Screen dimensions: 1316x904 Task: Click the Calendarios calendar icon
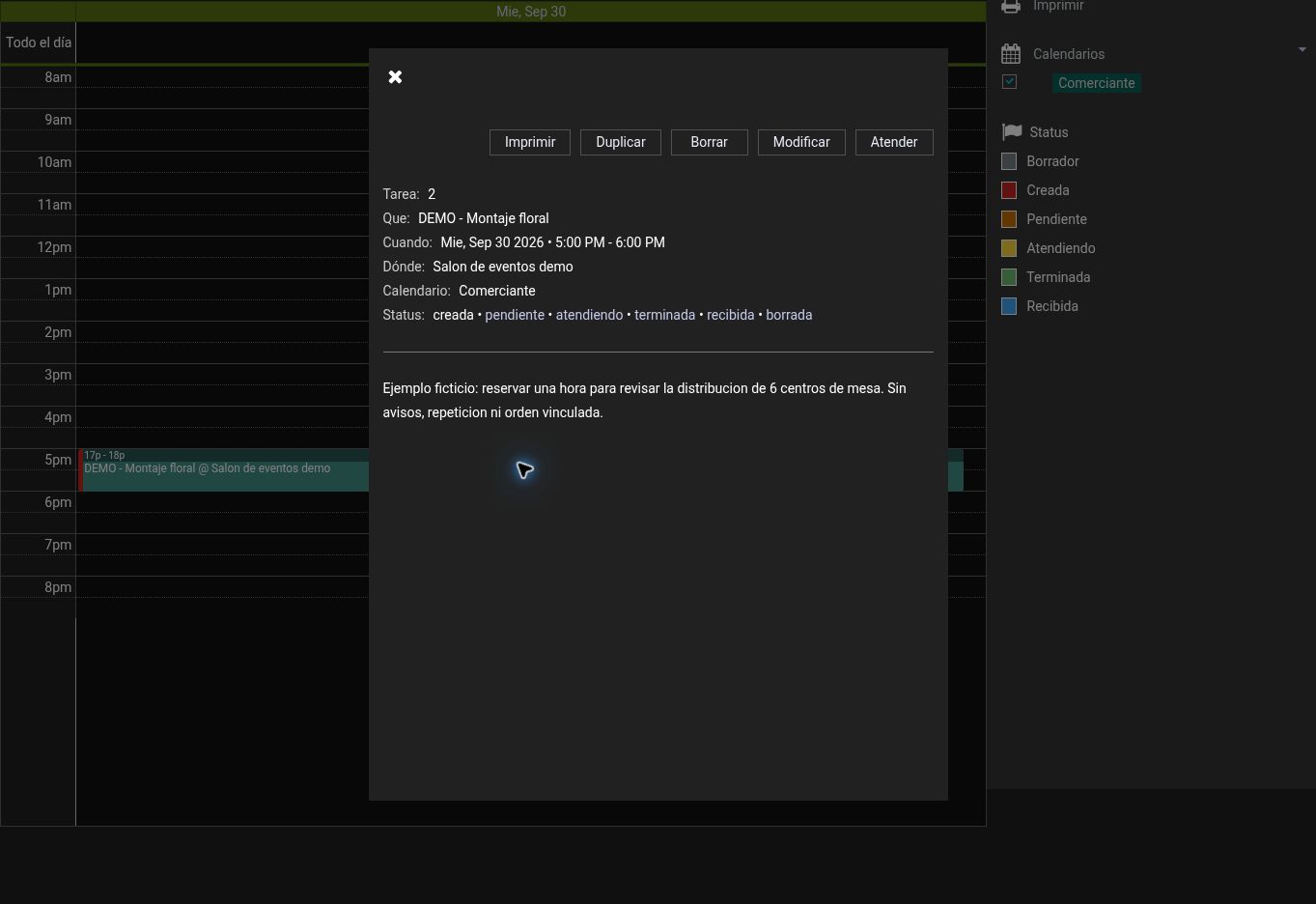point(1011,54)
